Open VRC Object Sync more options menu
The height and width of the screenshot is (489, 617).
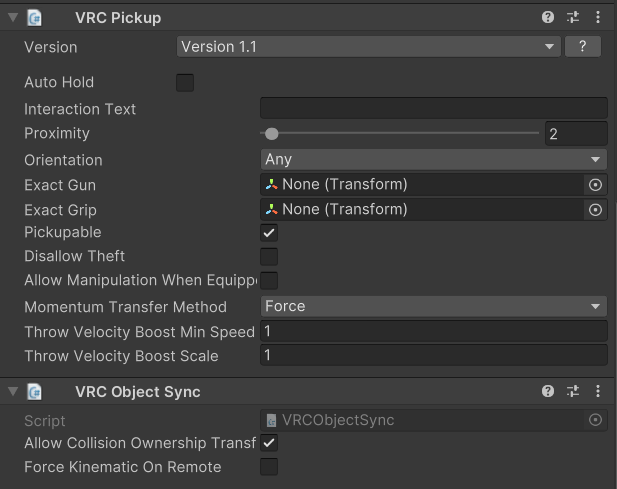pyautogui.click(x=599, y=392)
